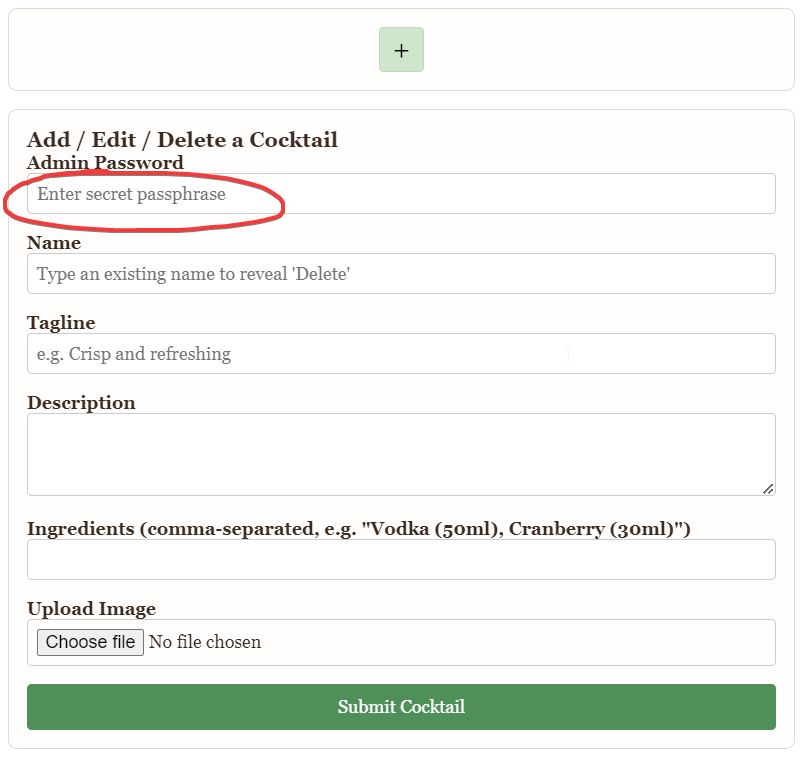Screen dimensions: 811x769
Task: Click the Description label
Action: (x=81, y=403)
